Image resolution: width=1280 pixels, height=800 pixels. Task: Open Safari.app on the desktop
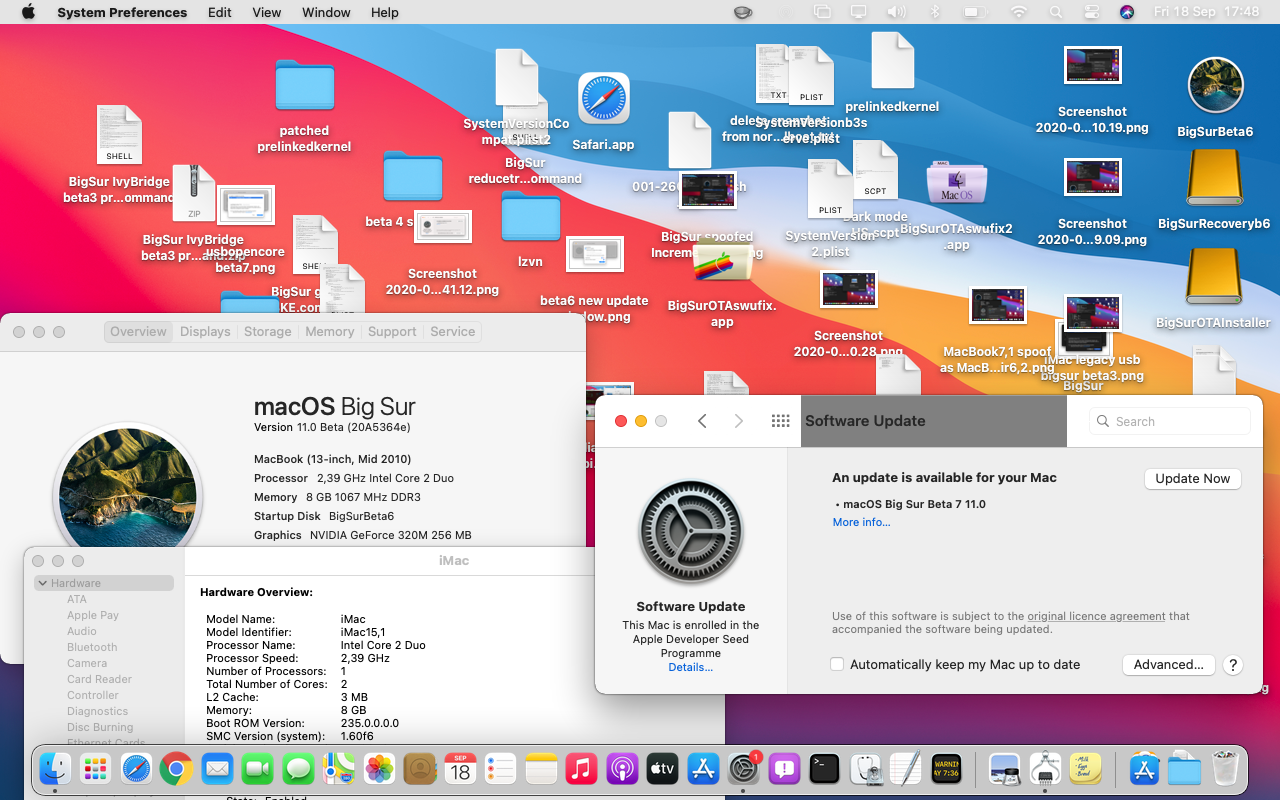(x=603, y=98)
